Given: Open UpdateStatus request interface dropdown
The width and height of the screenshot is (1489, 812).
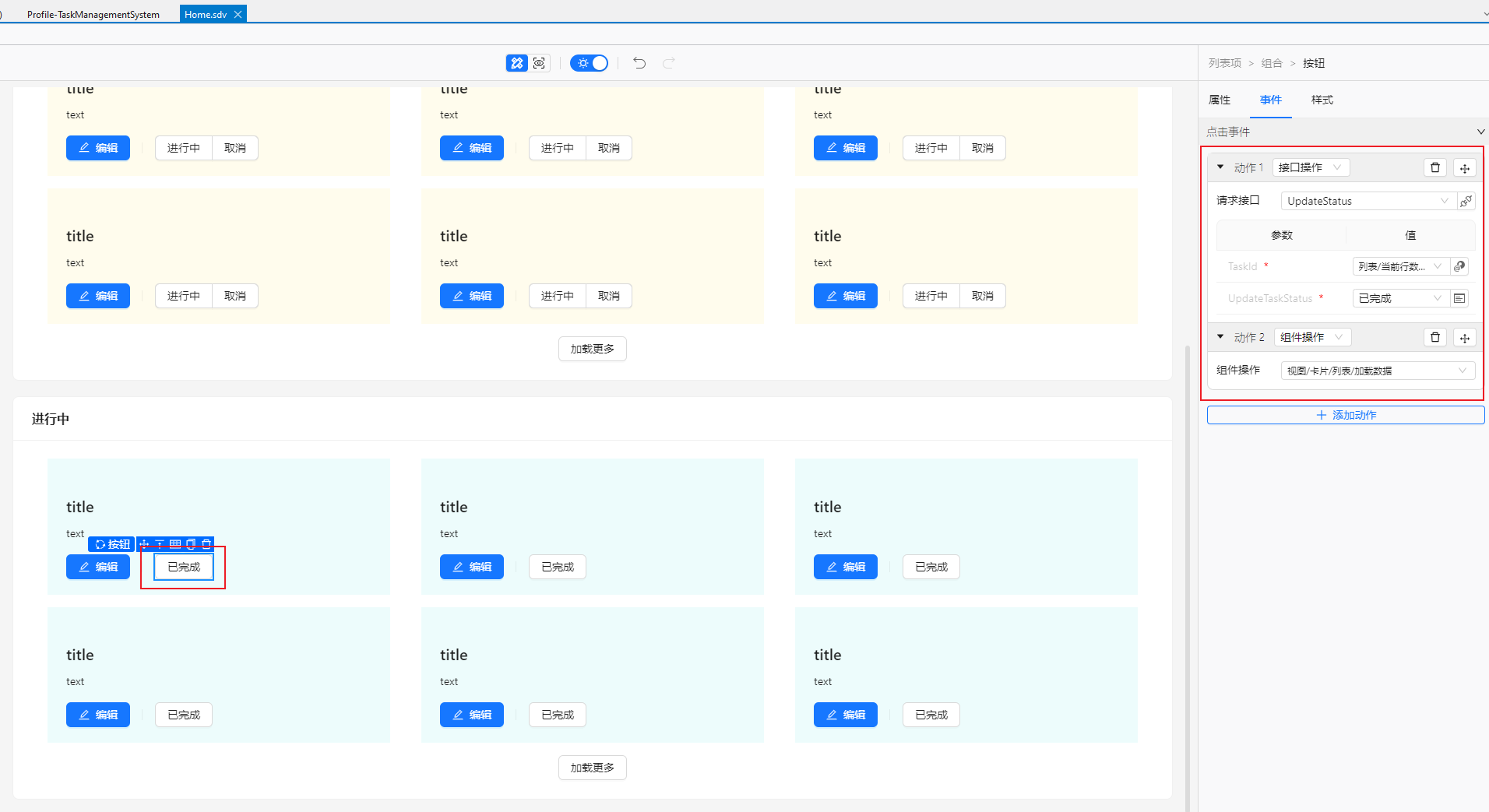Looking at the screenshot, I should coord(1368,201).
